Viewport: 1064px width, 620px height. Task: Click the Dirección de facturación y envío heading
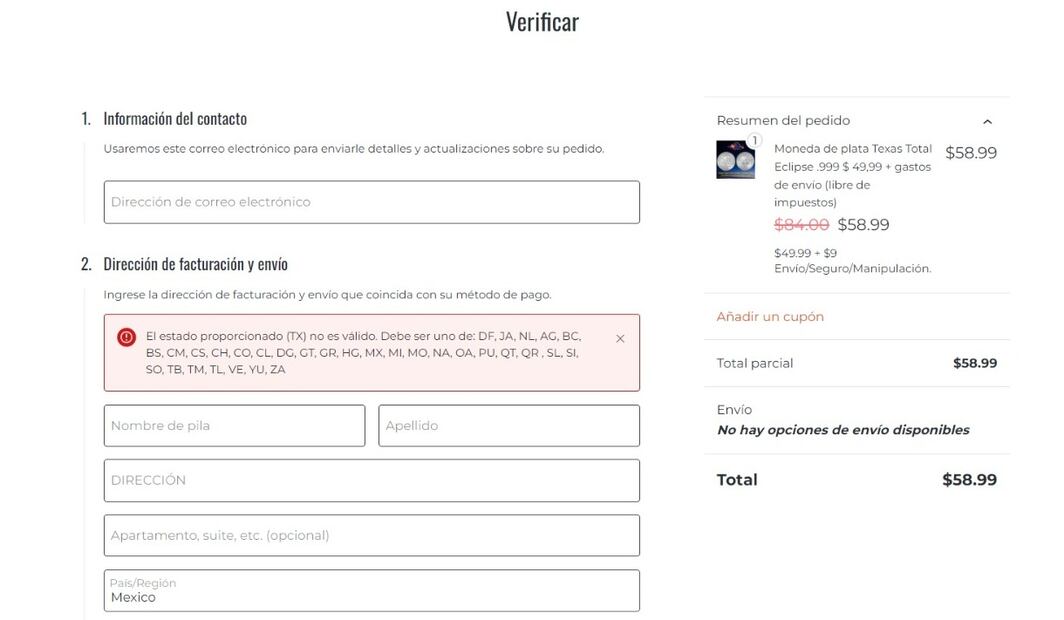pyautogui.click(x=195, y=264)
